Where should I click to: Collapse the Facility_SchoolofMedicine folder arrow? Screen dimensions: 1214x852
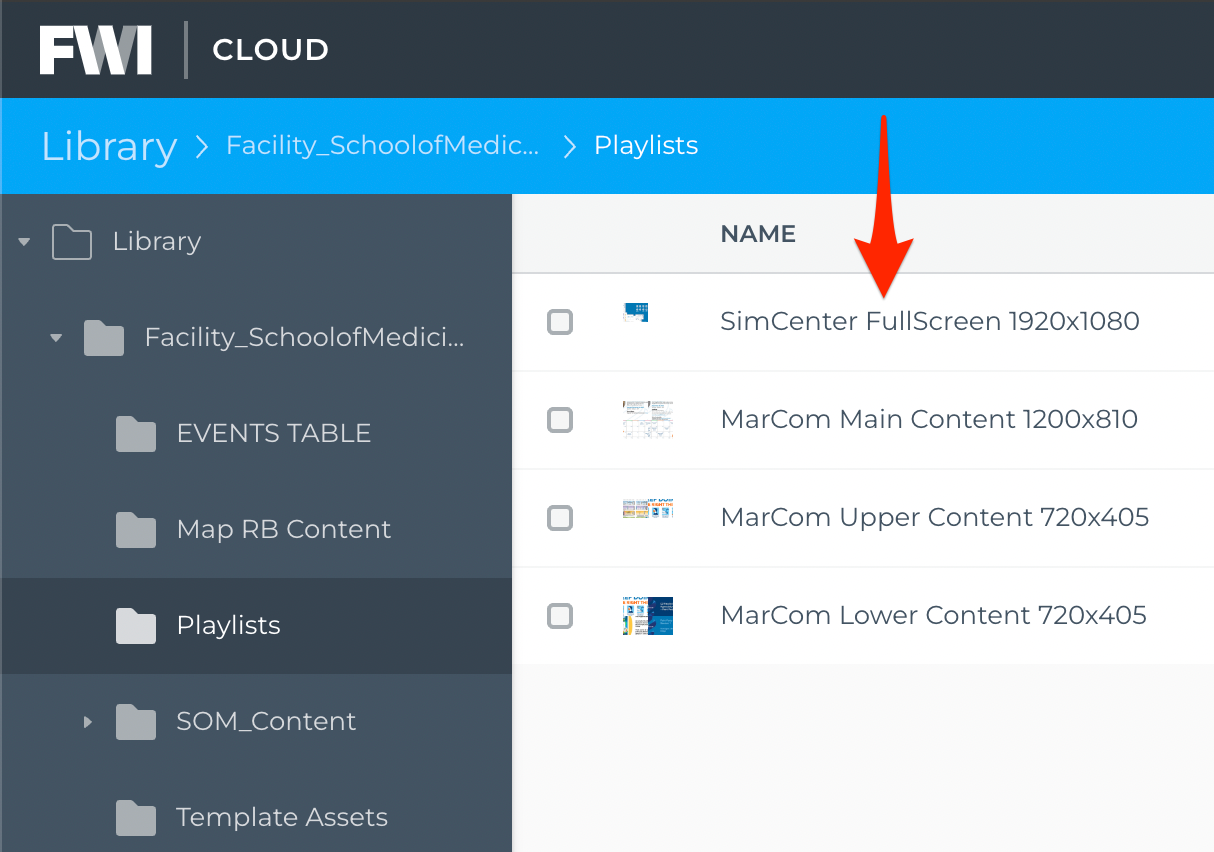click(56, 338)
